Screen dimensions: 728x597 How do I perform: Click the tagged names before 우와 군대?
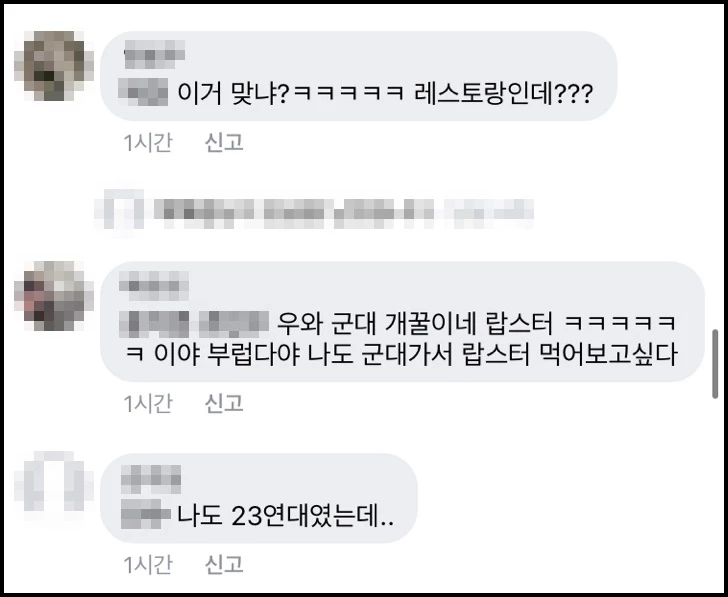[194, 324]
